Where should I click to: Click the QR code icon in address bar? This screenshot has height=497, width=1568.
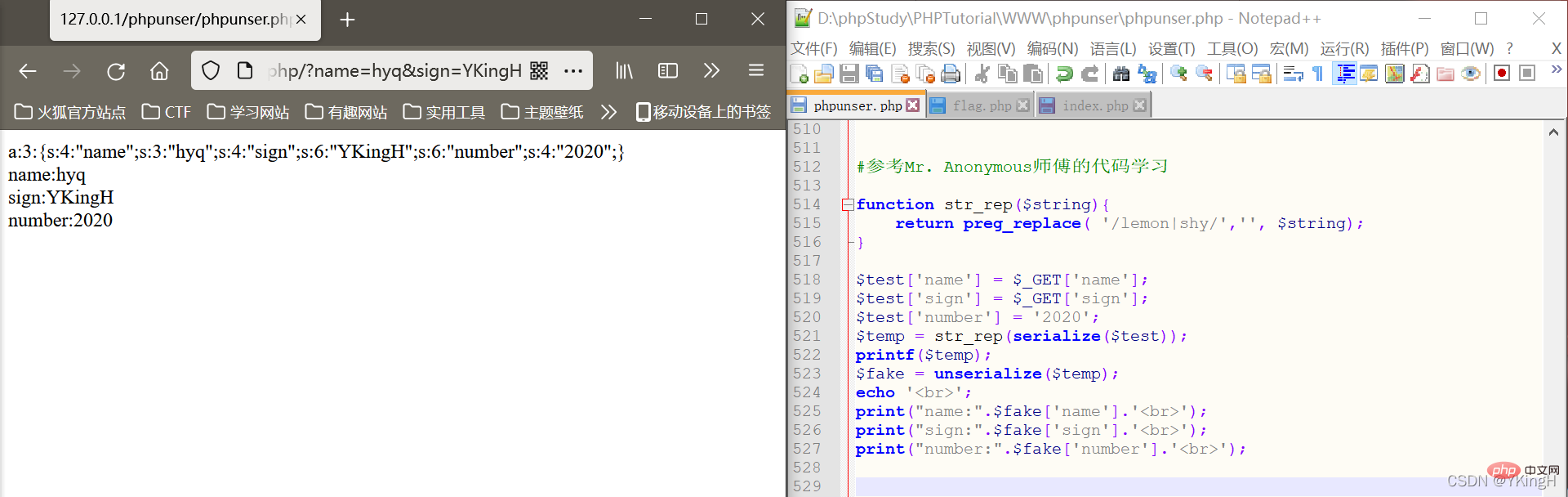(x=539, y=71)
